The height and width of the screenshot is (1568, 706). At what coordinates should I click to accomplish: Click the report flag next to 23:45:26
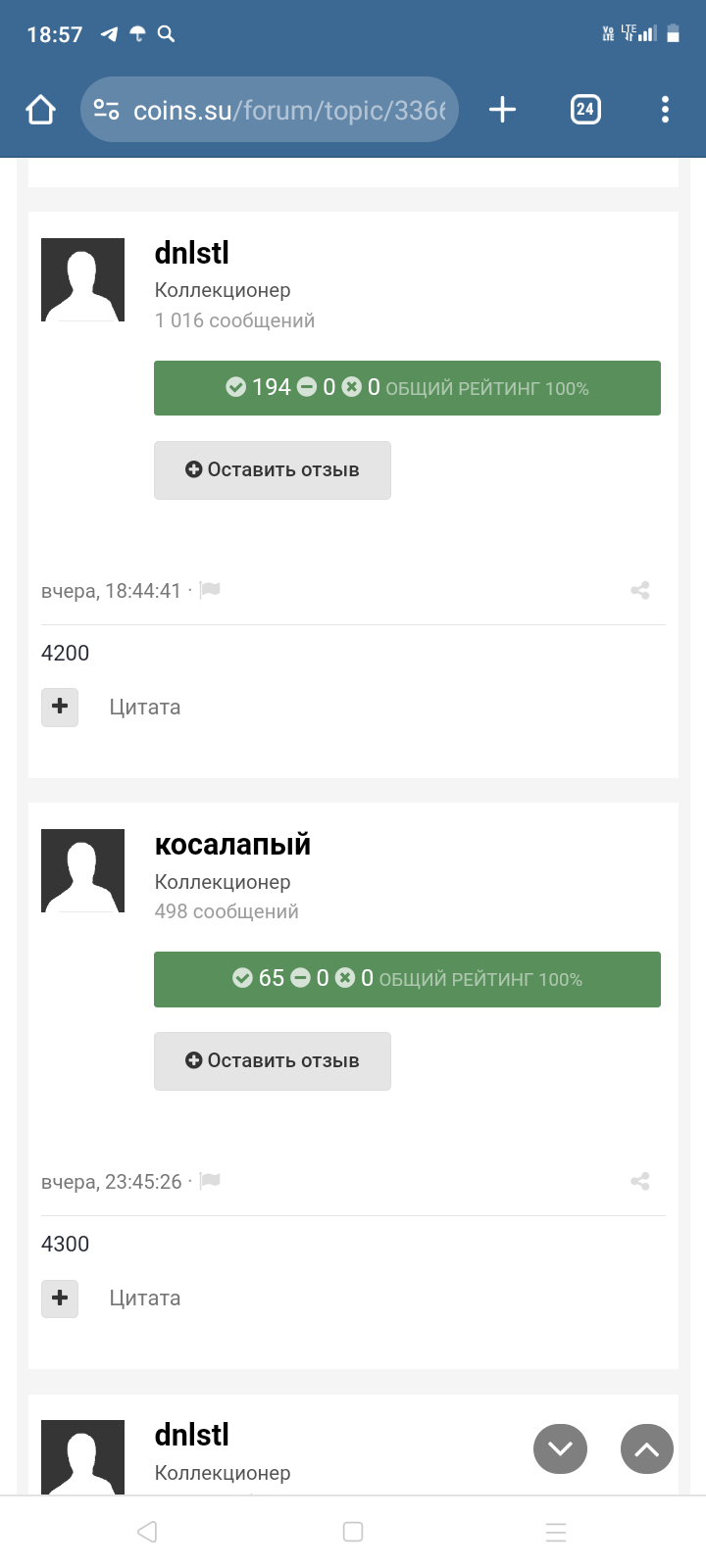[210, 1181]
